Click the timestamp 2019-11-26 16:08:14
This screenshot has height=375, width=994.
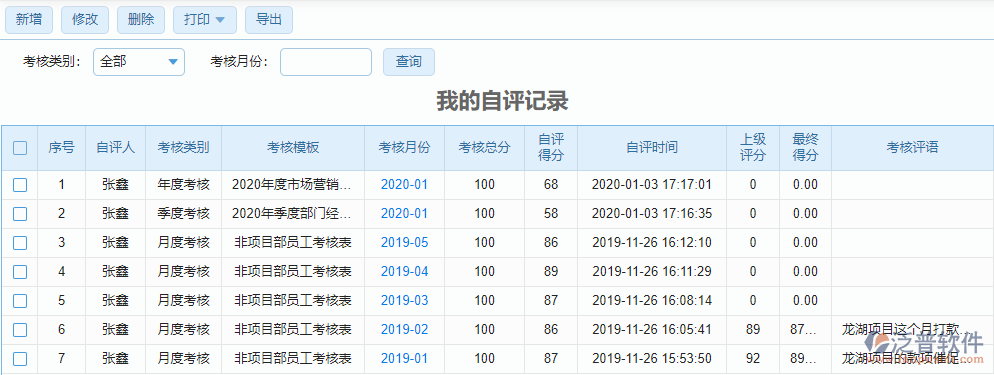pos(652,301)
